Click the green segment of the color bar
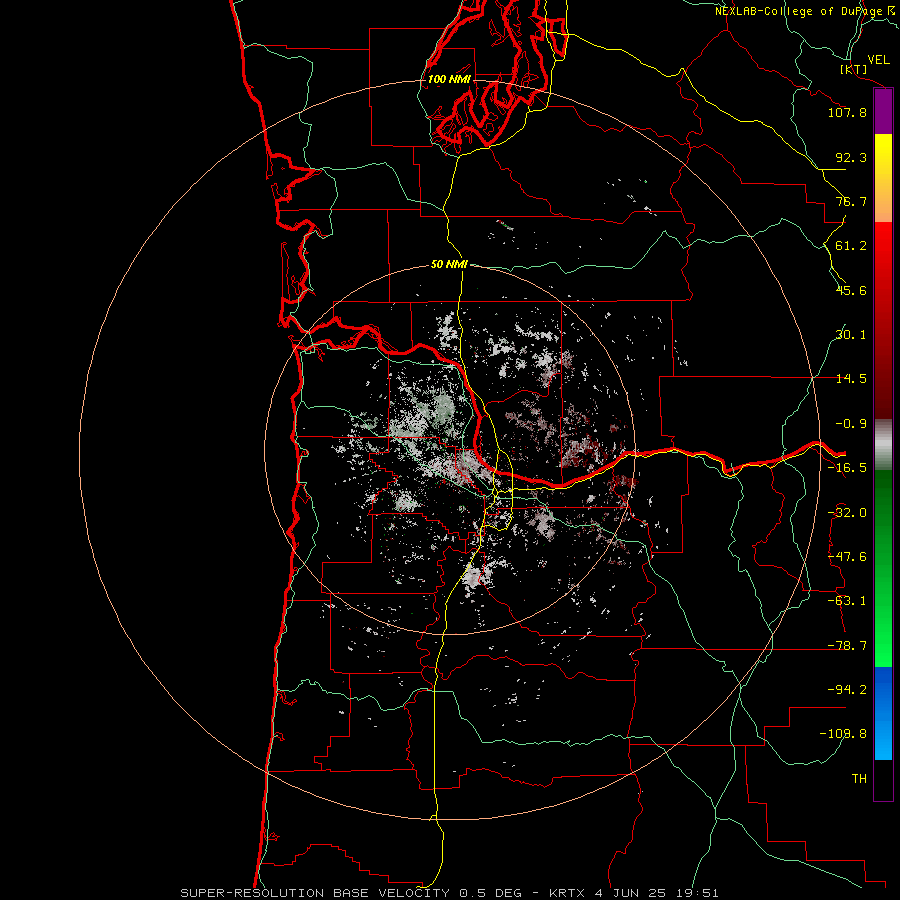 pos(883,568)
